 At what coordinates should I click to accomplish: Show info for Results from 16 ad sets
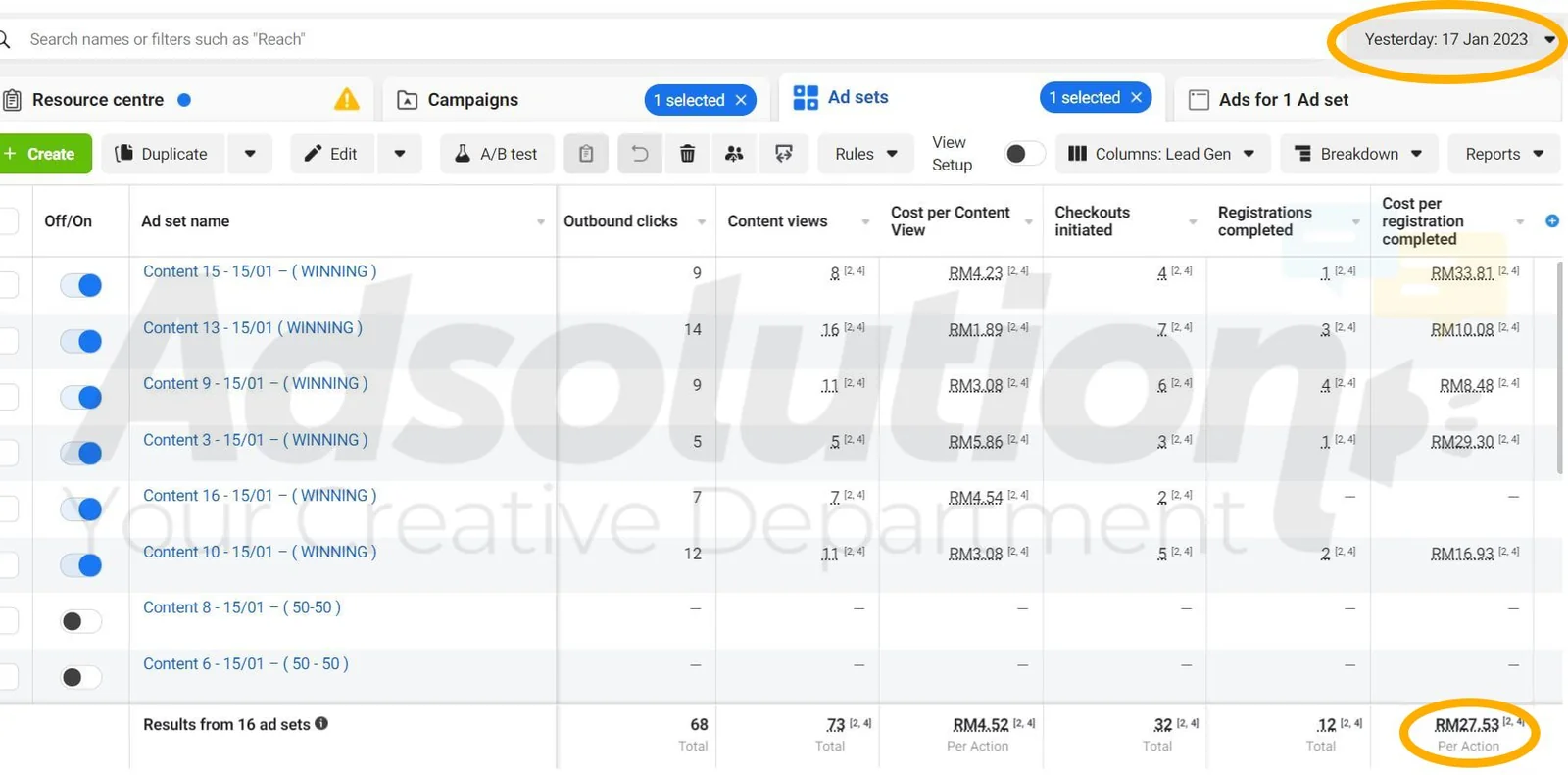321,724
